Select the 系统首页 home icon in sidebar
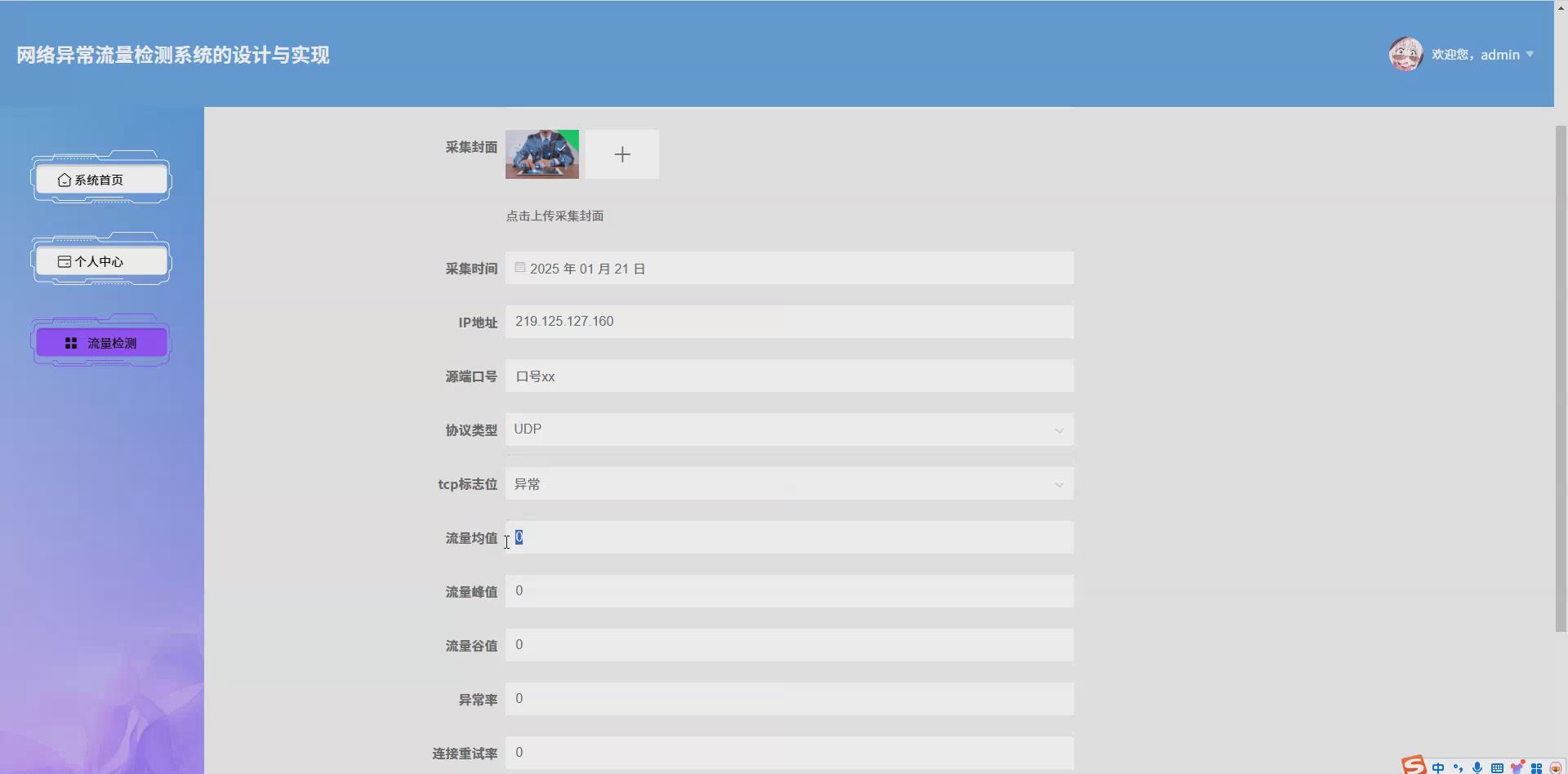The width and height of the screenshot is (1568, 774). (65, 180)
